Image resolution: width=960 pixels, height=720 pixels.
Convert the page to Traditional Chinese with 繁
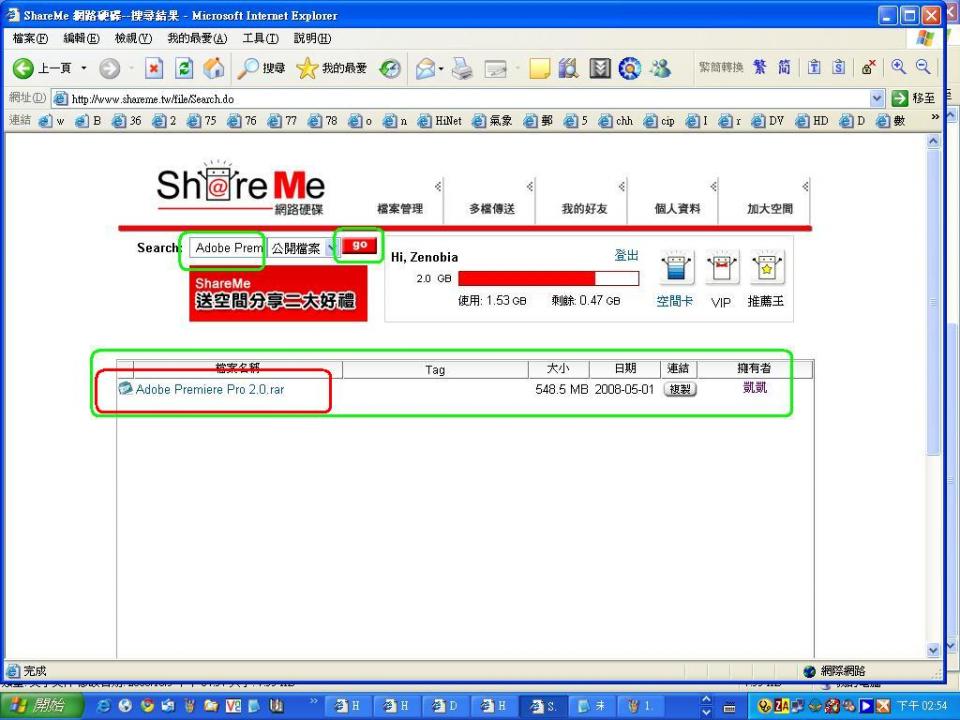coord(759,67)
